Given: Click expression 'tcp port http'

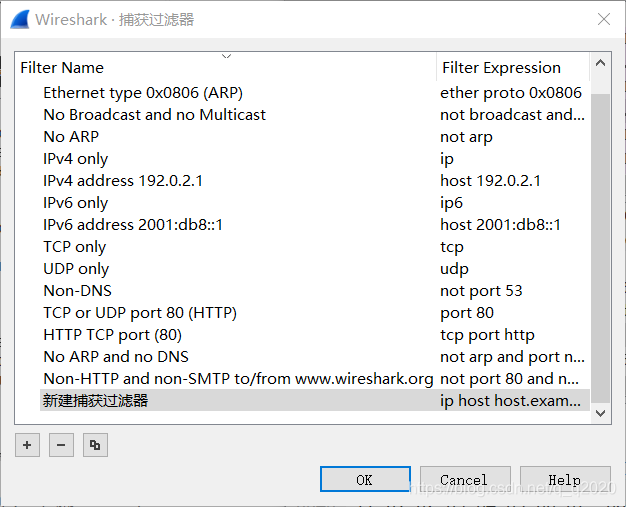Looking at the screenshot, I should pyautogui.click(x=487, y=334).
